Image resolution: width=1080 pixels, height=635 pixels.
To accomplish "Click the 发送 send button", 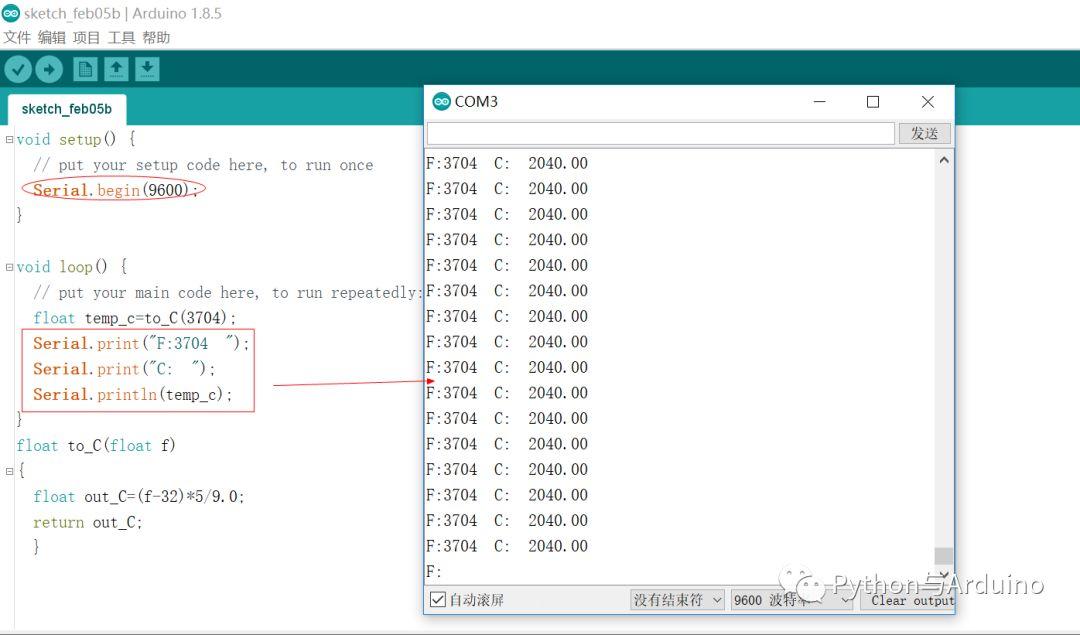I will click(x=924, y=133).
